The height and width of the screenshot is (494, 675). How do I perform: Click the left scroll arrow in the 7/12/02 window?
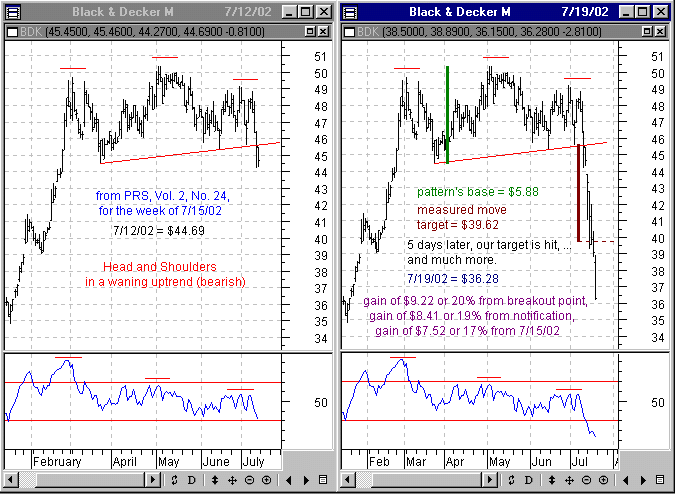[12, 480]
